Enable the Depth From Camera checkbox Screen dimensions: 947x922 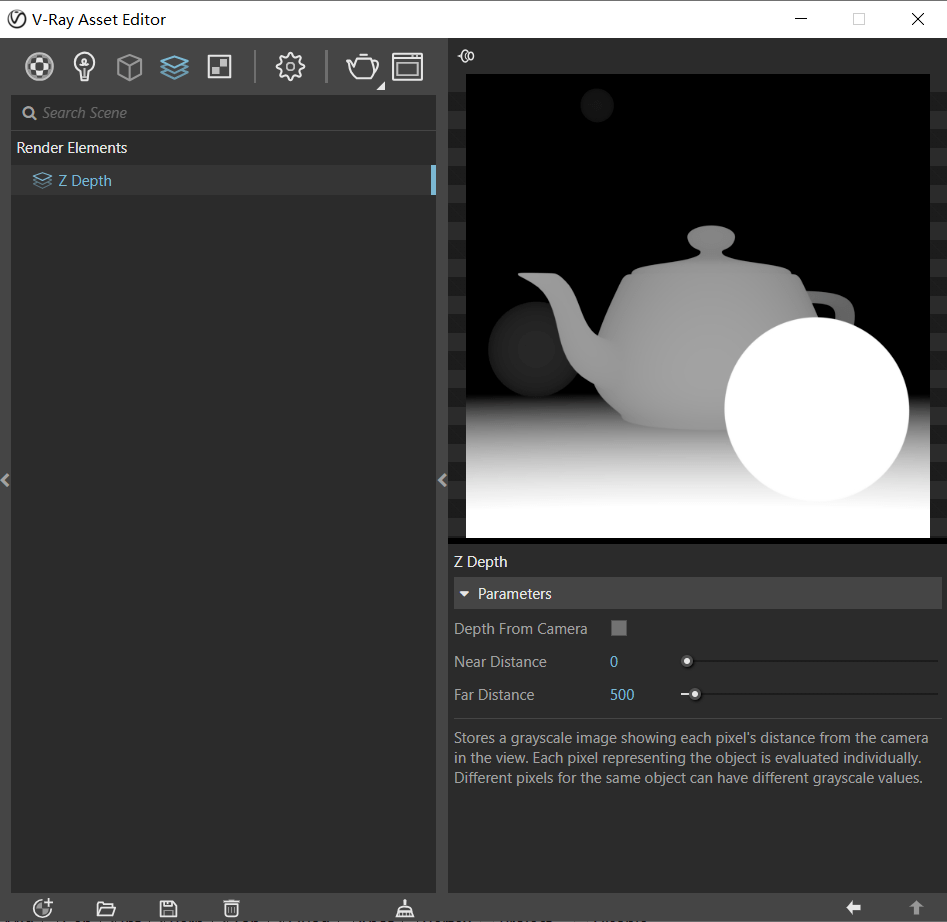[x=619, y=628]
